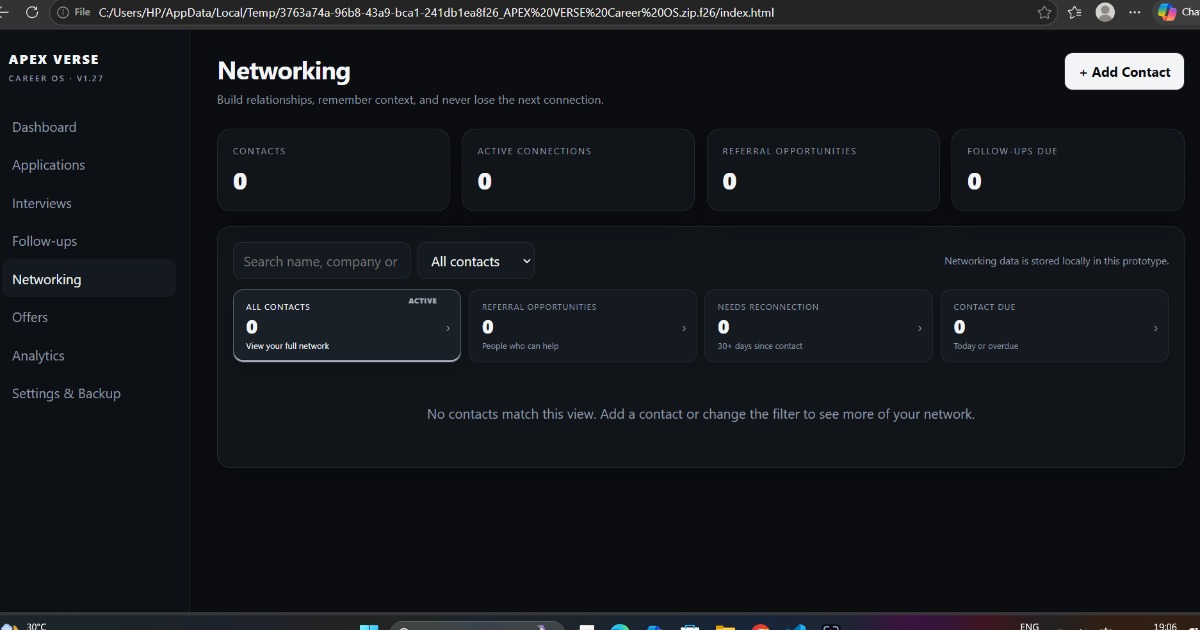This screenshot has width=1200, height=630.
Task: Click the Career OS V1.27 version label
Action: click(x=56, y=78)
